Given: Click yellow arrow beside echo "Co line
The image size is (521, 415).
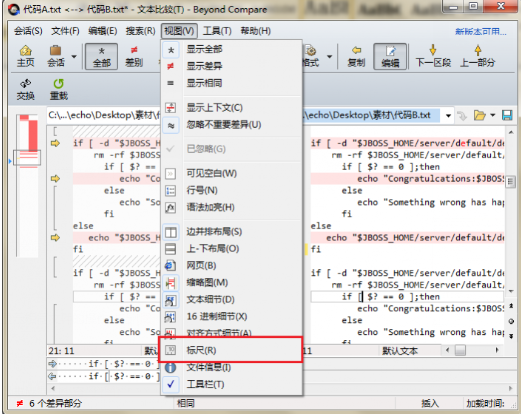Looking at the screenshot, I should pyautogui.click(x=55, y=179).
